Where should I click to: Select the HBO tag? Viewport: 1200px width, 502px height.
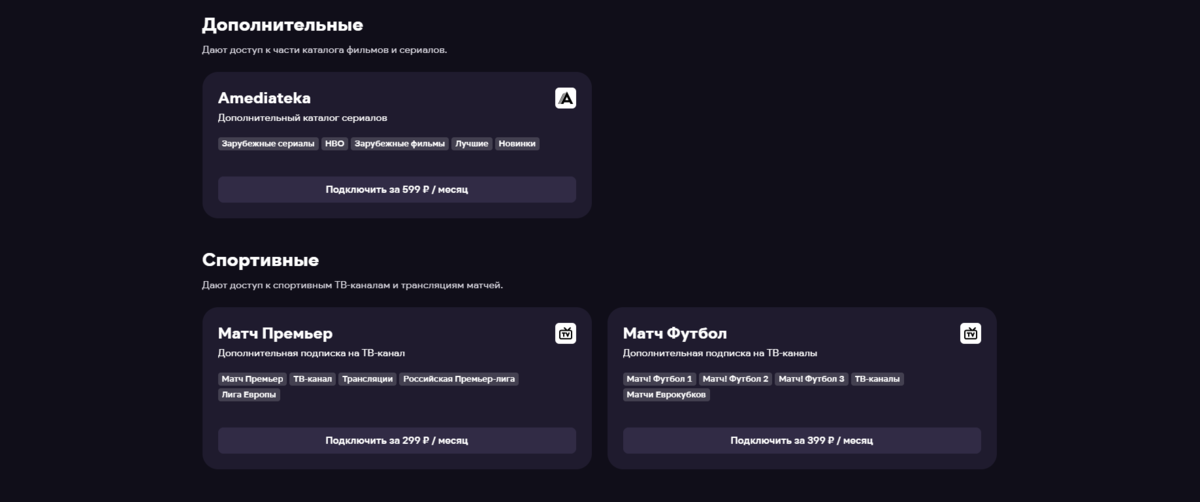coord(335,144)
